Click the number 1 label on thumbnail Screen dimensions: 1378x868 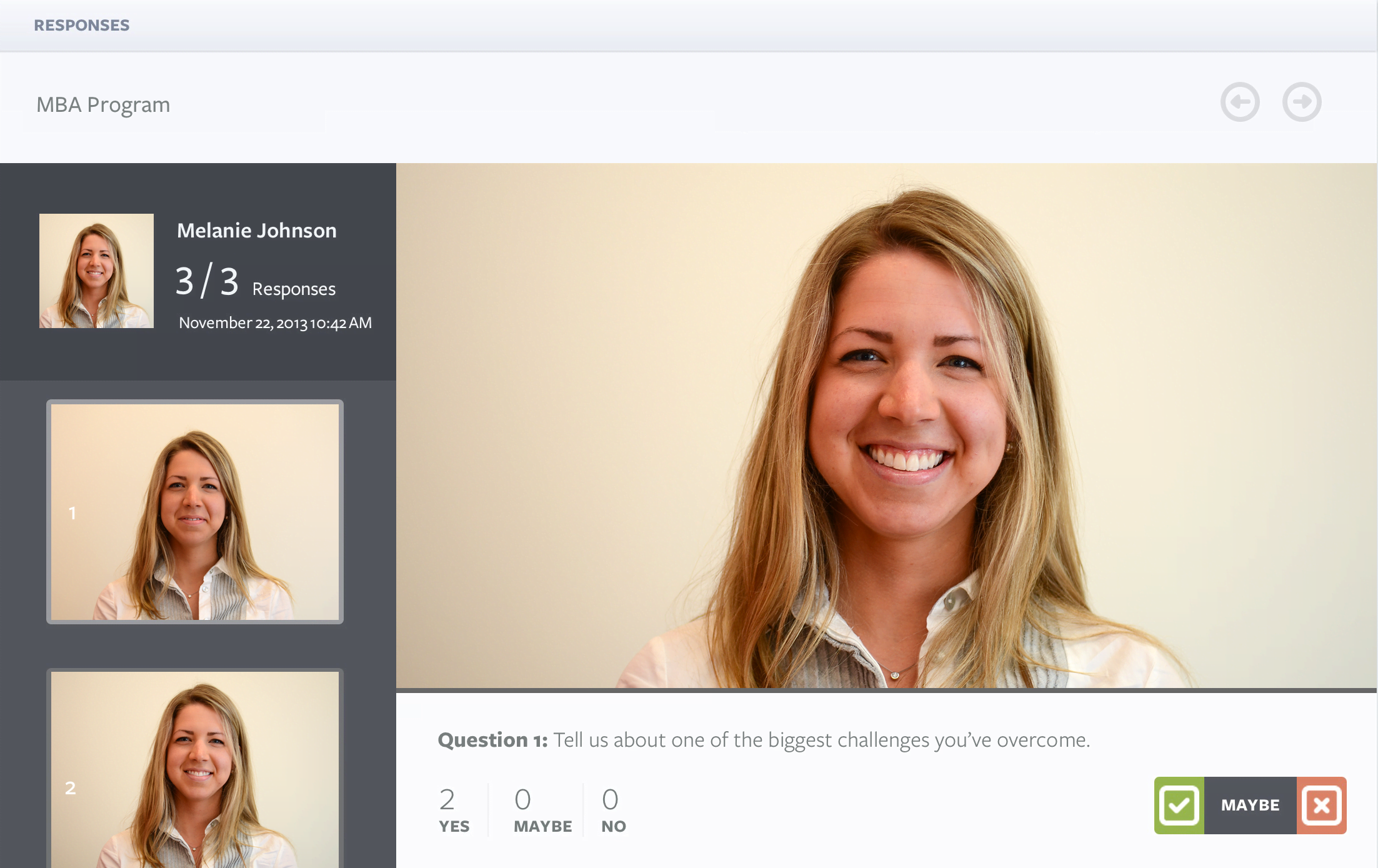coord(72,513)
